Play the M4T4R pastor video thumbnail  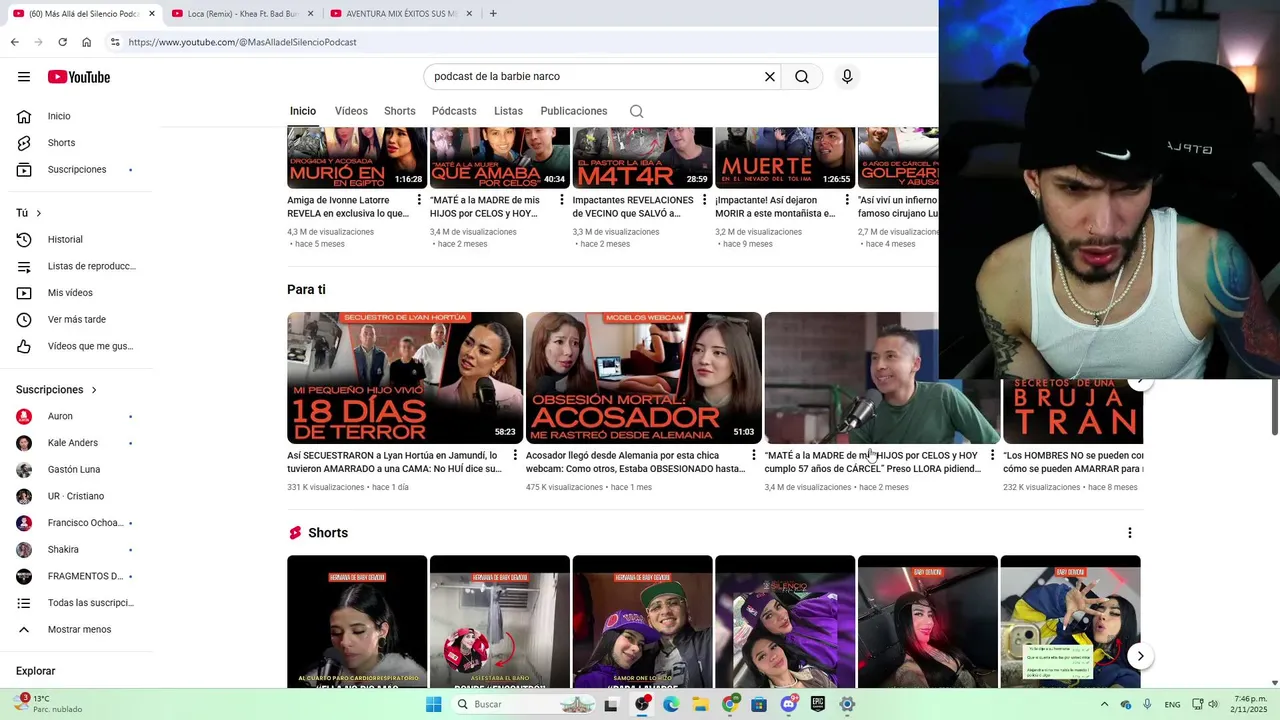tap(642, 158)
